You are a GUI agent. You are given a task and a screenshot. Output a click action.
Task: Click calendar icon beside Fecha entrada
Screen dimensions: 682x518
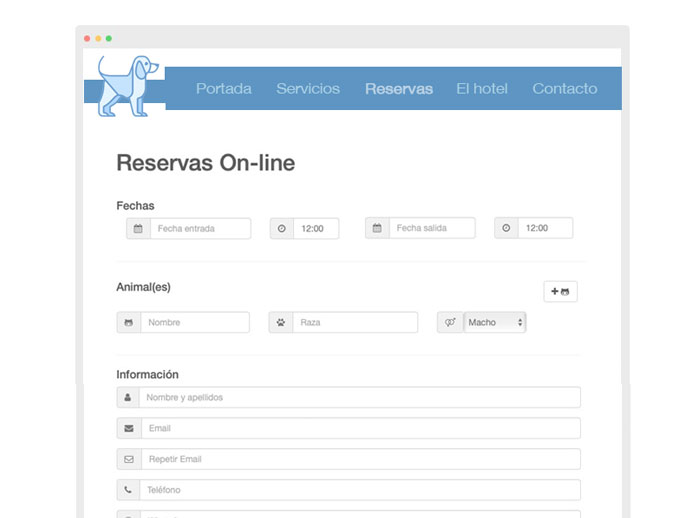(138, 229)
